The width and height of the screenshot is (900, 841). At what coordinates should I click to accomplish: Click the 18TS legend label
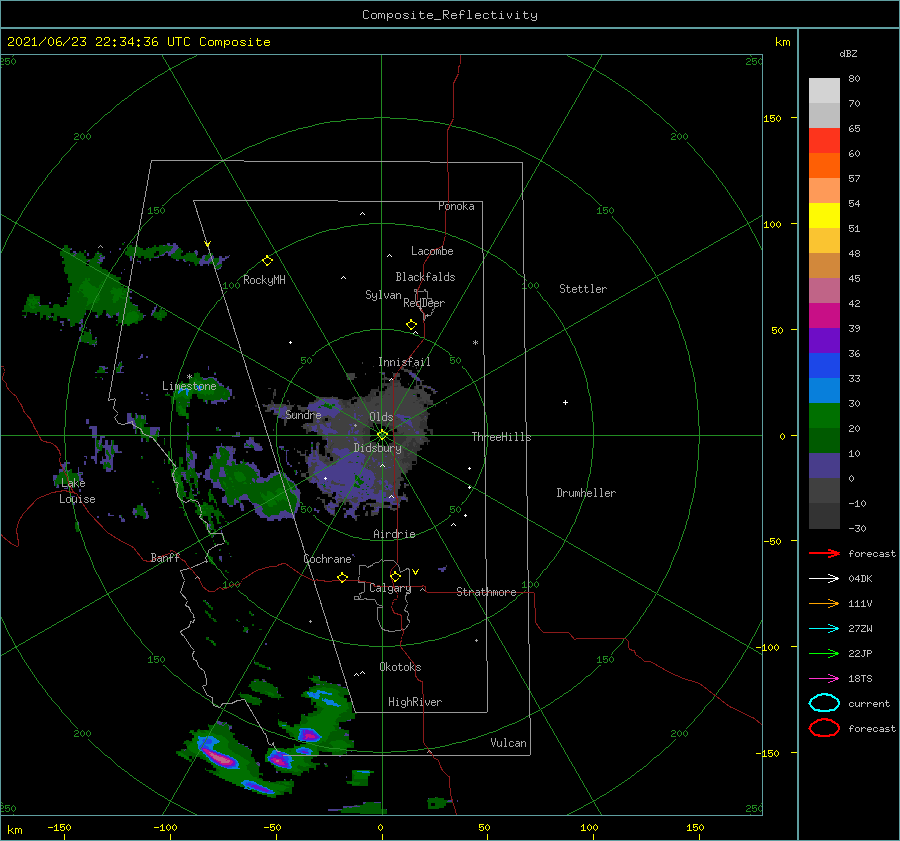click(x=860, y=679)
